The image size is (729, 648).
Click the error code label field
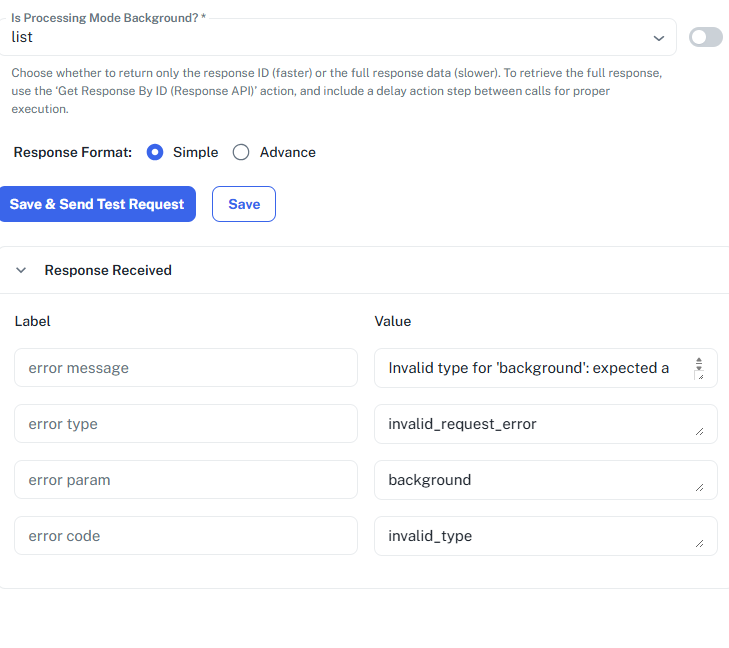pos(186,536)
